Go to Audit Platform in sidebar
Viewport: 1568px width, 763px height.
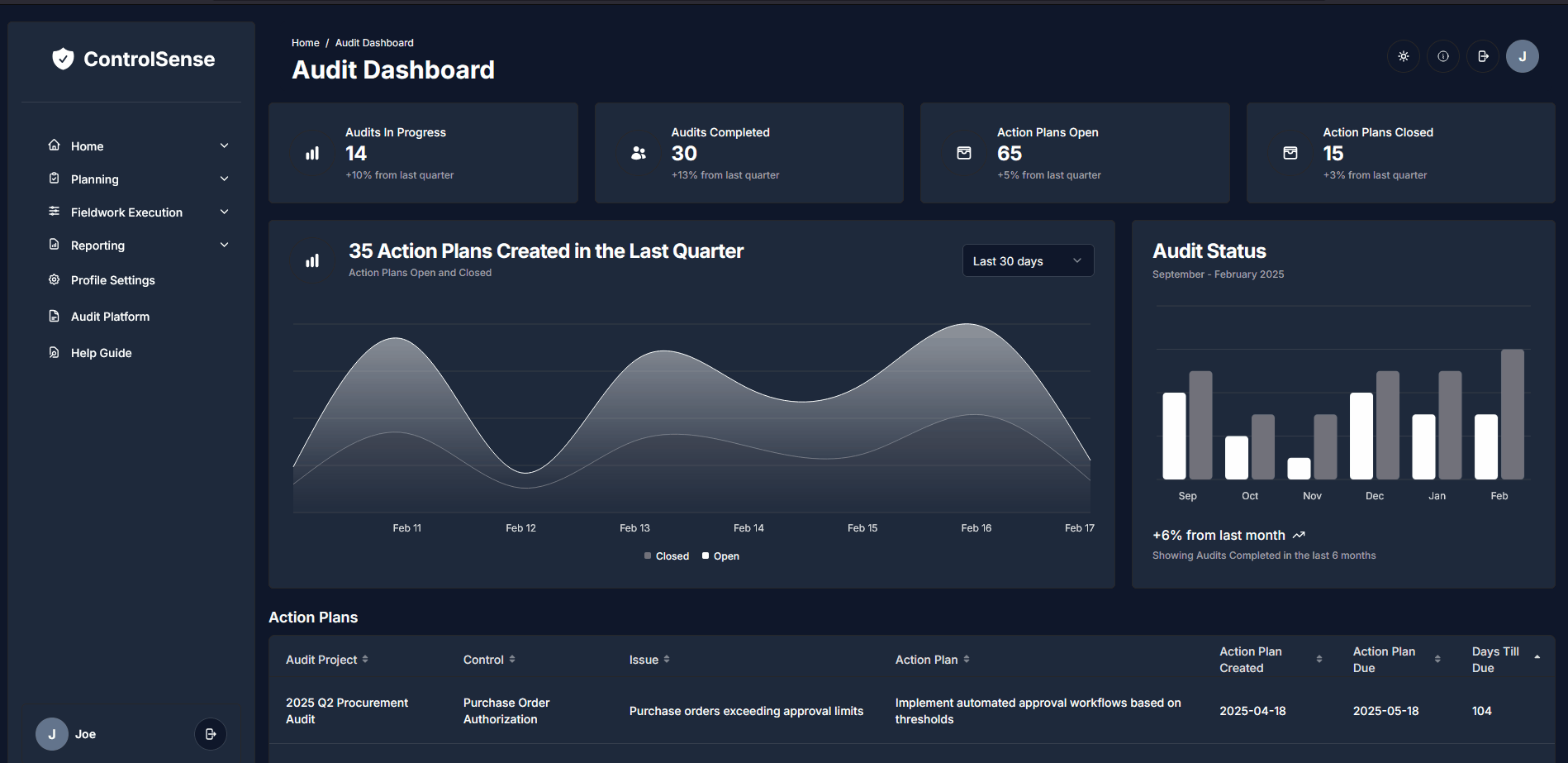point(110,317)
